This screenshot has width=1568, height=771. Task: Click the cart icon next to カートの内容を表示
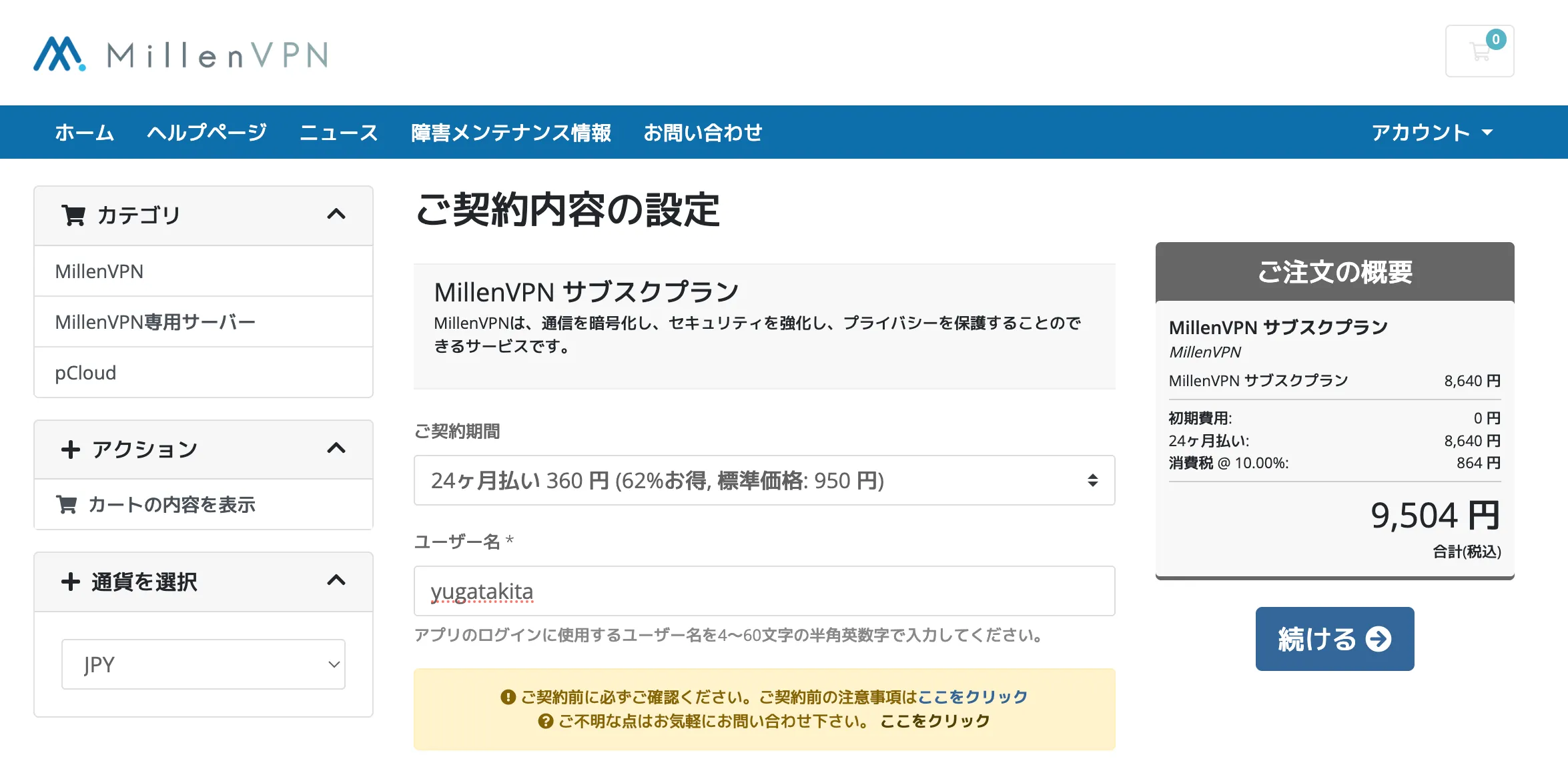click(x=67, y=505)
